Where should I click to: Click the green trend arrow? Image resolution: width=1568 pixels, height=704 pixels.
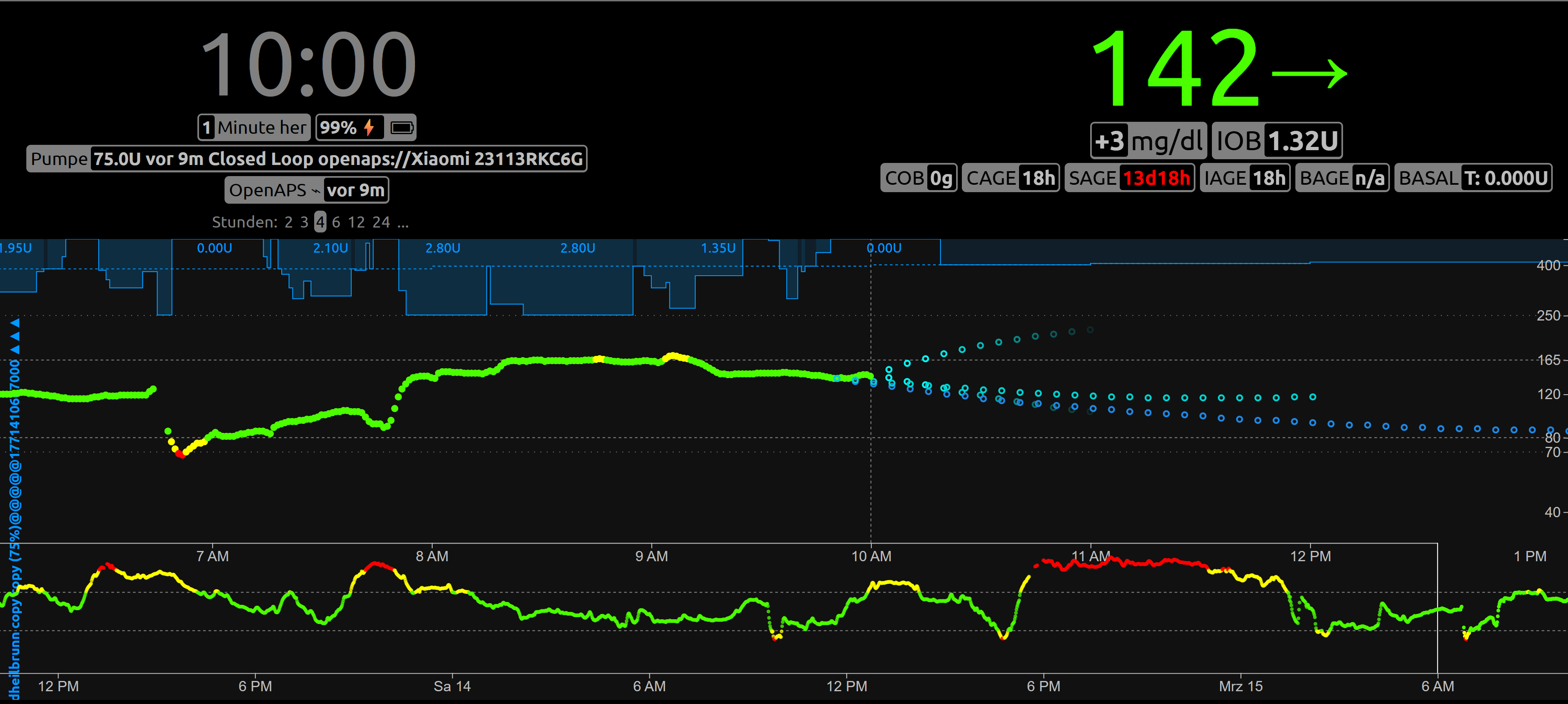click(1309, 74)
